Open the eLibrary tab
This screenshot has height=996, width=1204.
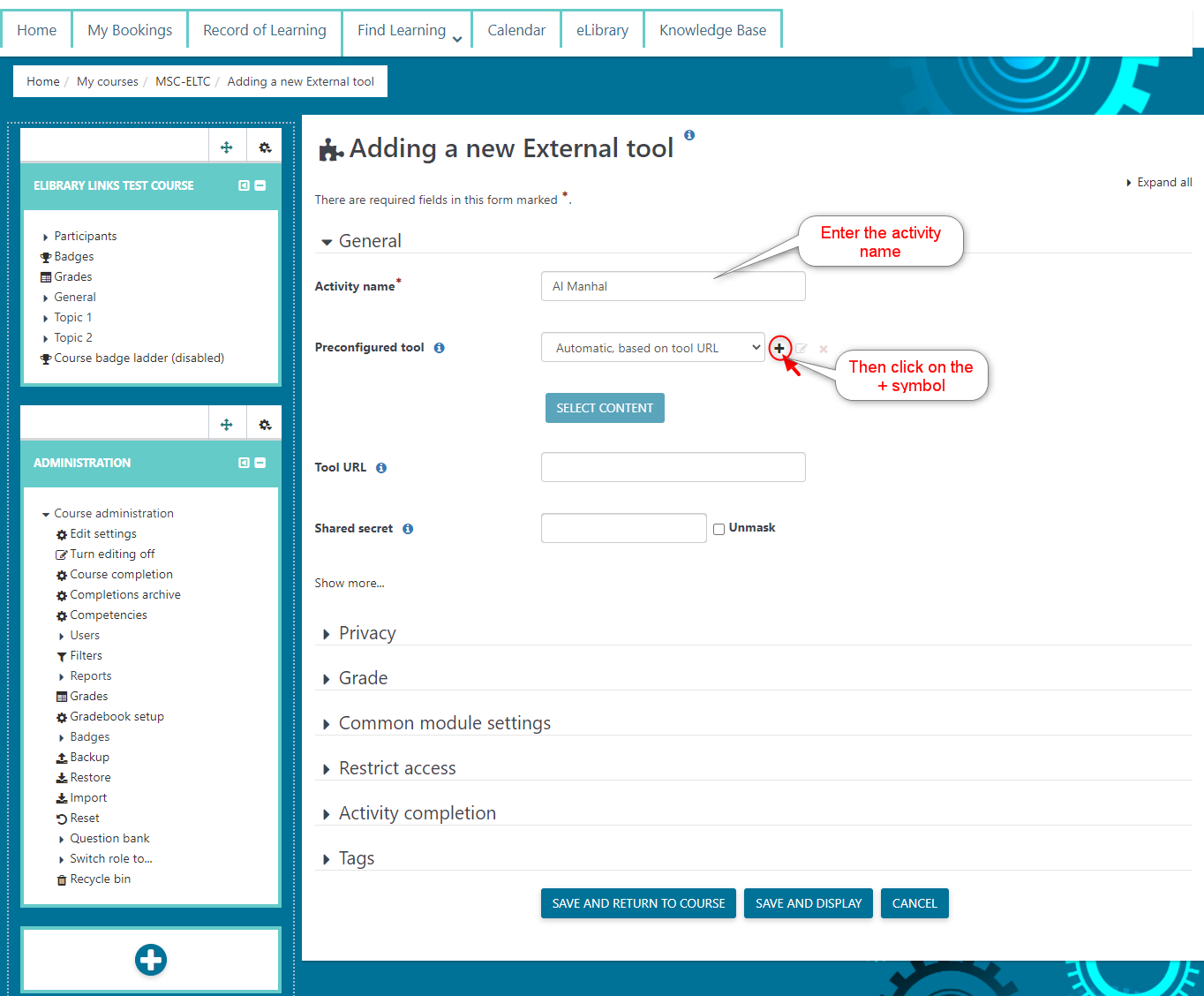(x=603, y=30)
